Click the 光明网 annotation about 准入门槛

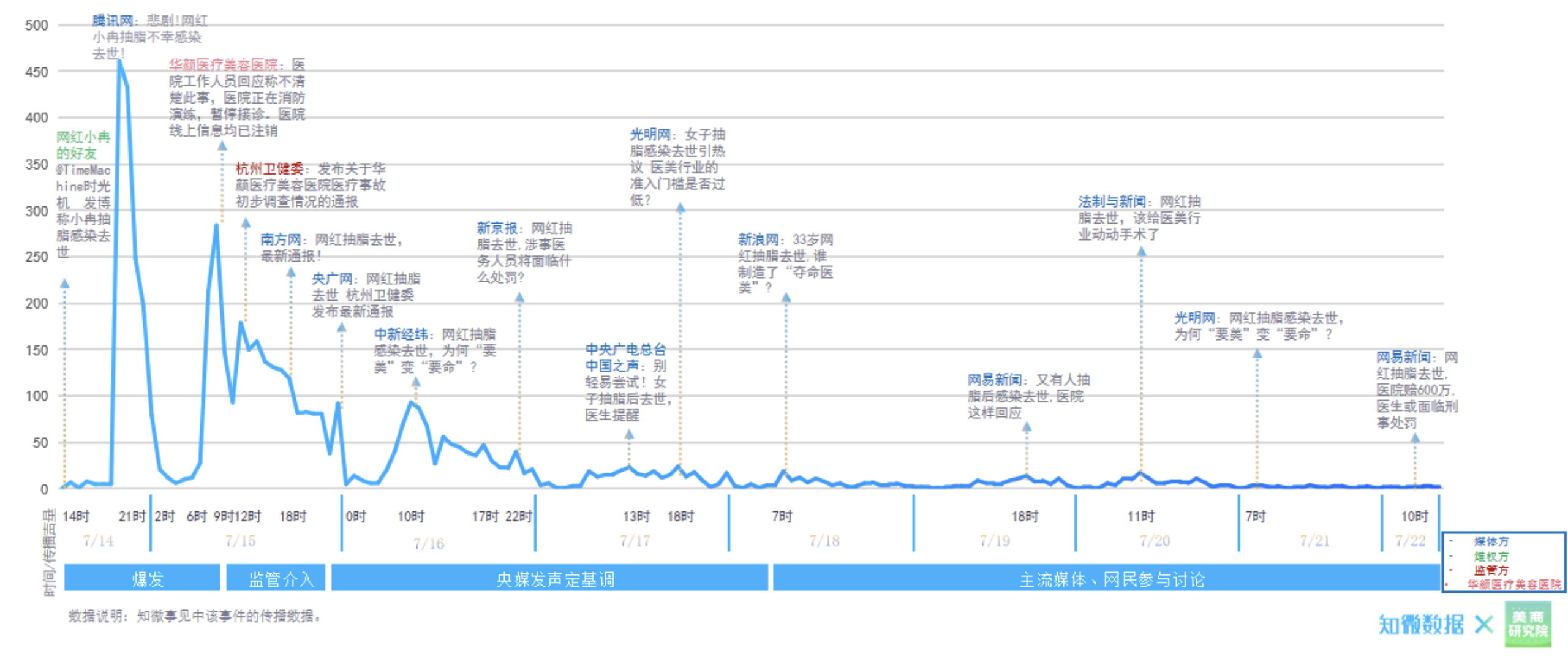(677, 167)
